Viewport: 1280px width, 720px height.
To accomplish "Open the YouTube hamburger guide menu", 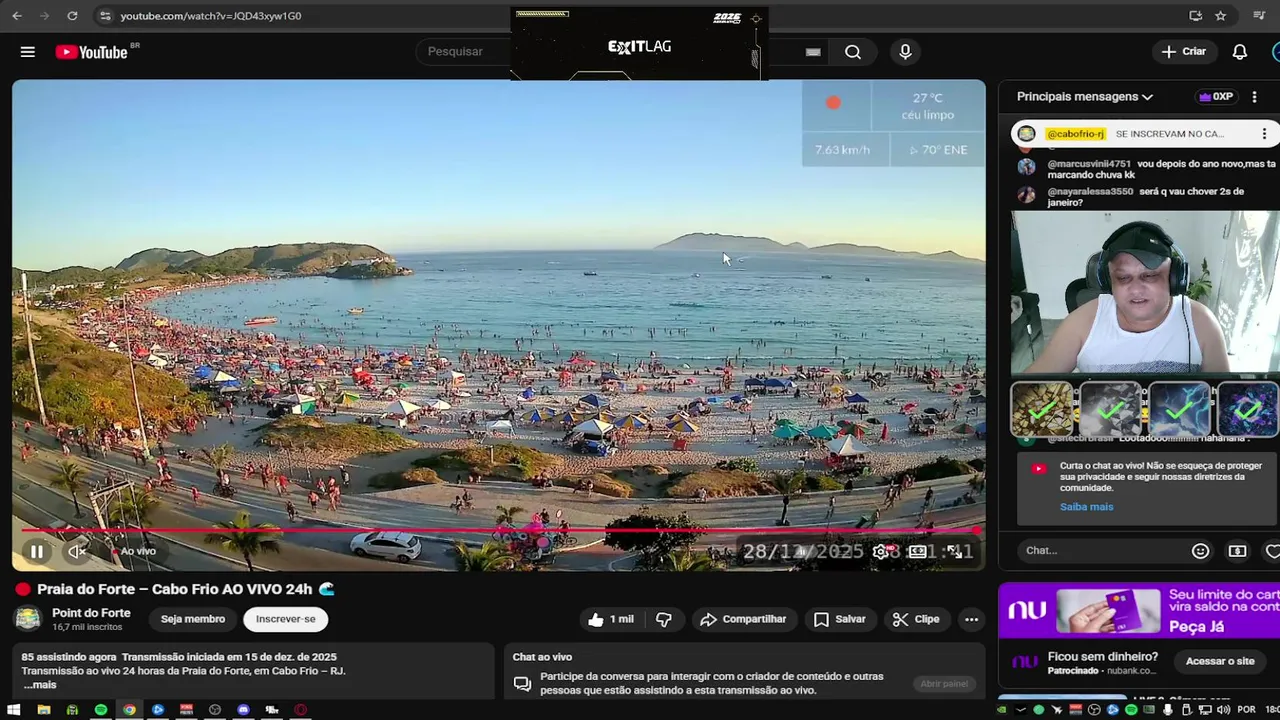I will click(28, 52).
